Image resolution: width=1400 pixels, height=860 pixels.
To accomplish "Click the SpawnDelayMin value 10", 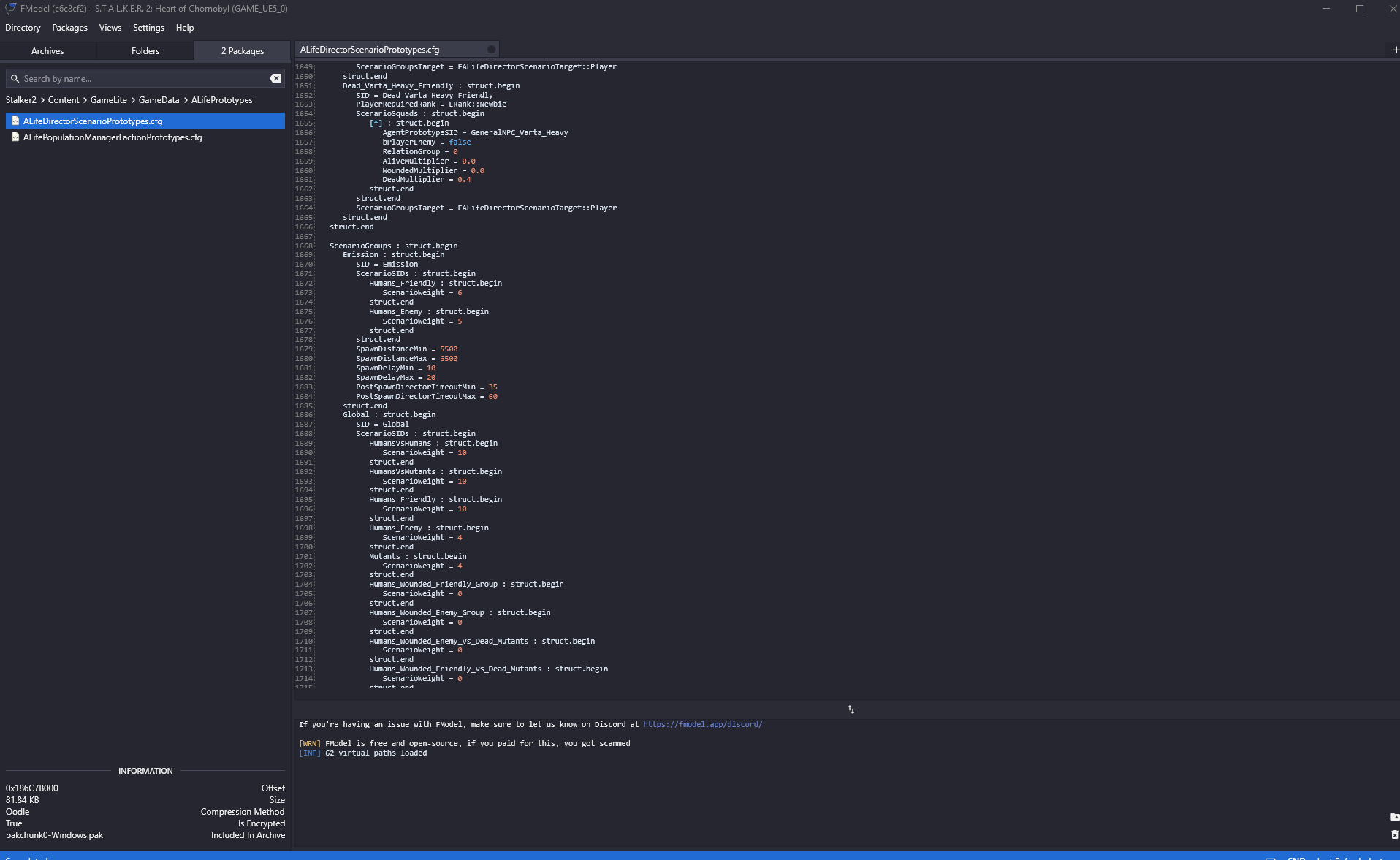I will tap(431, 368).
